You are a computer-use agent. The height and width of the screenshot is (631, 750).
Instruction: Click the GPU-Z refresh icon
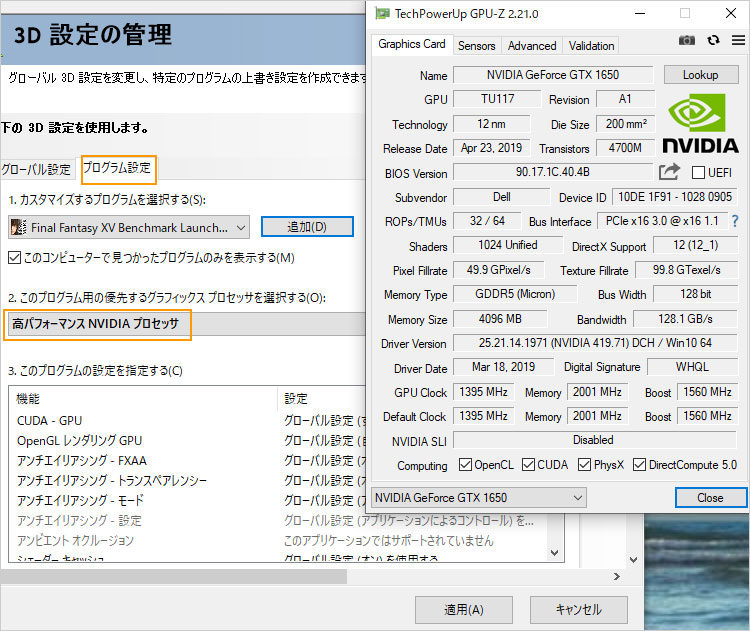click(x=713, y=40)
